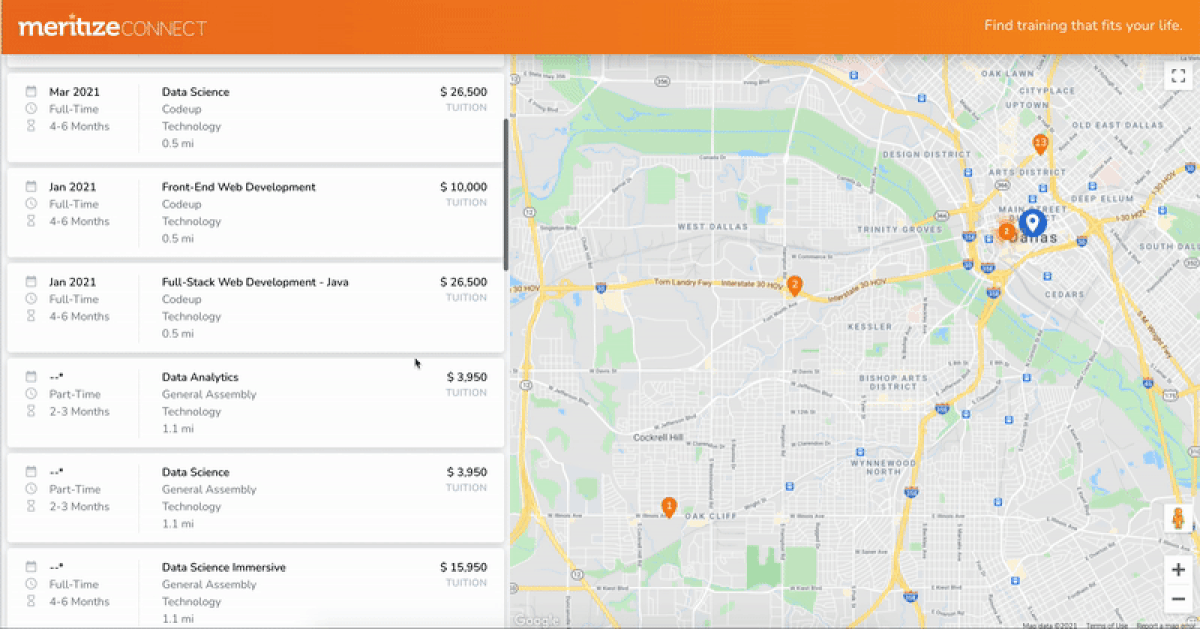Zoom in on the map

pos(1177,570)
